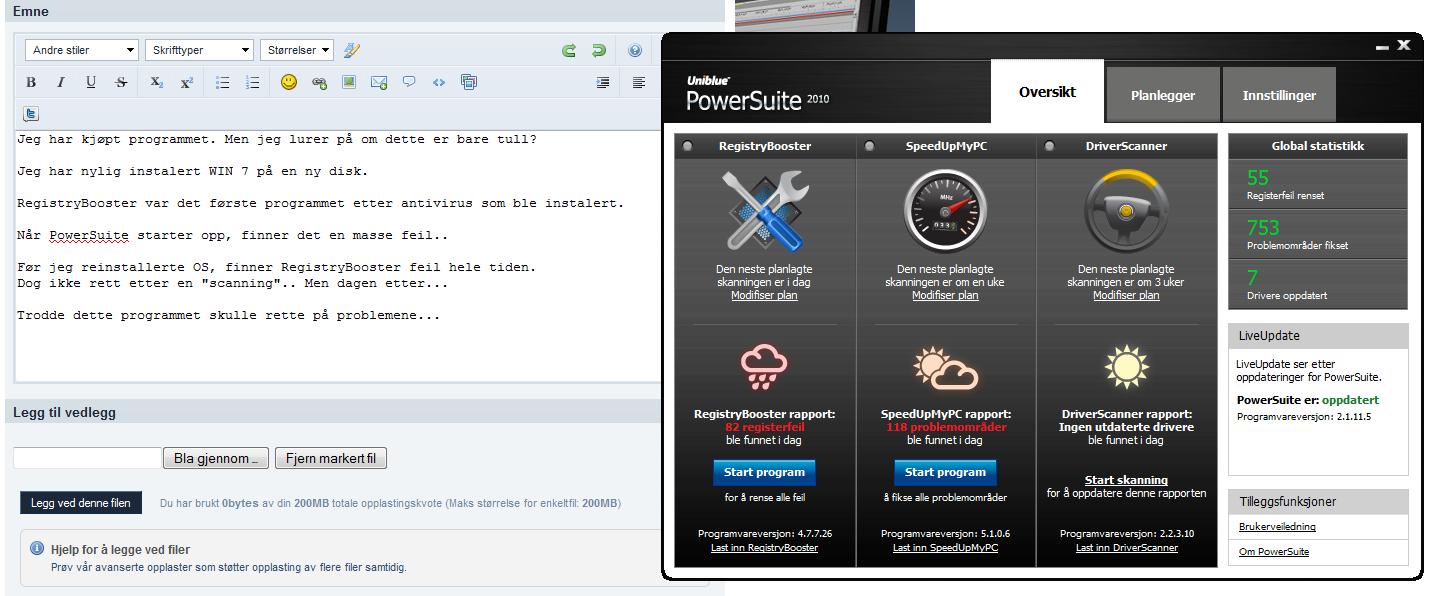Insert a link with the chain icon
Viewport: 1436px width, 596px height.
[319, 83]
